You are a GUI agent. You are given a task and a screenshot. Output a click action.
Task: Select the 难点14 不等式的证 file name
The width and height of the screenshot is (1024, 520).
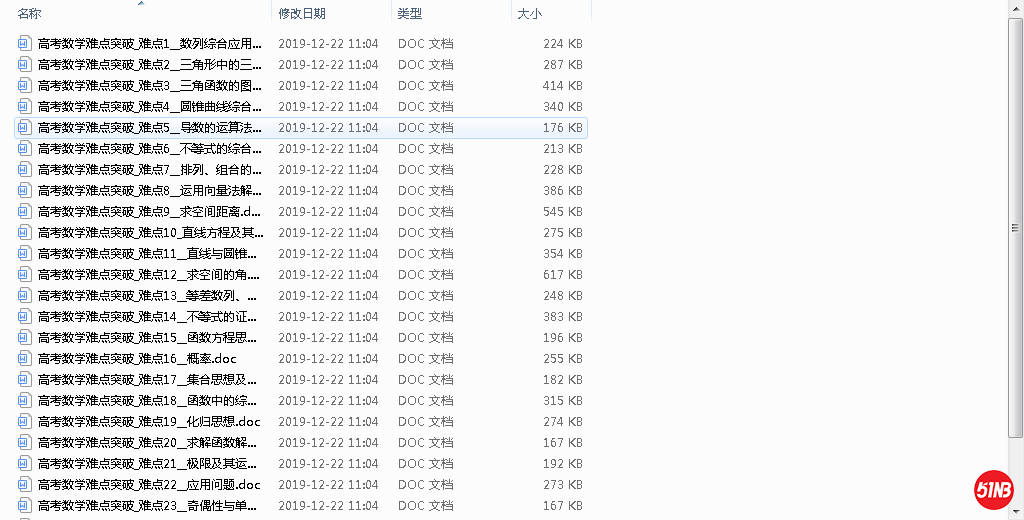(x=150, y=317)
